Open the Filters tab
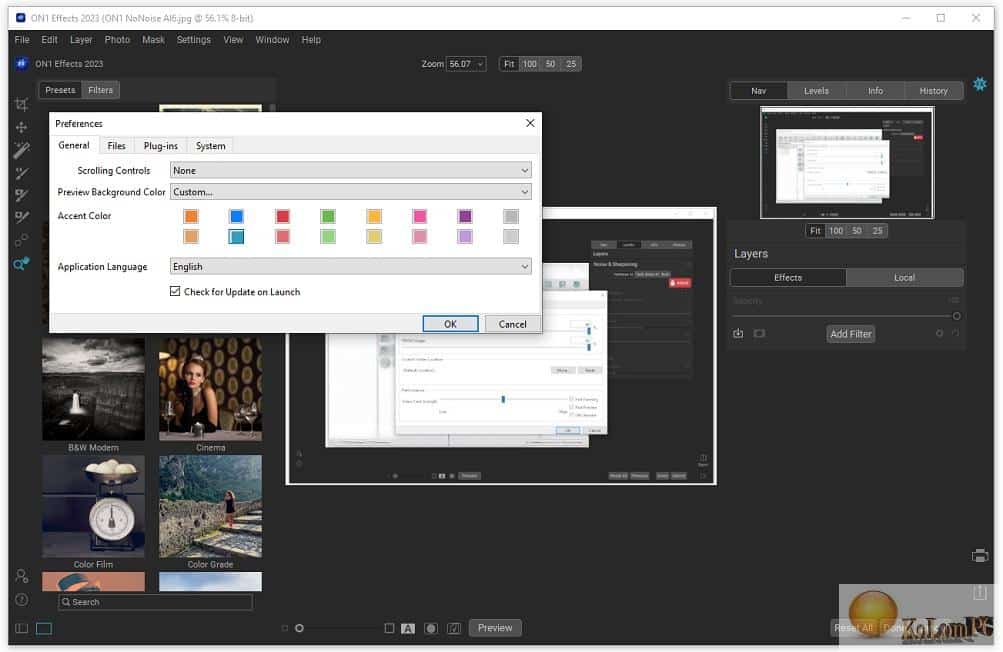 pyautogui.click(x=100, y=90)
